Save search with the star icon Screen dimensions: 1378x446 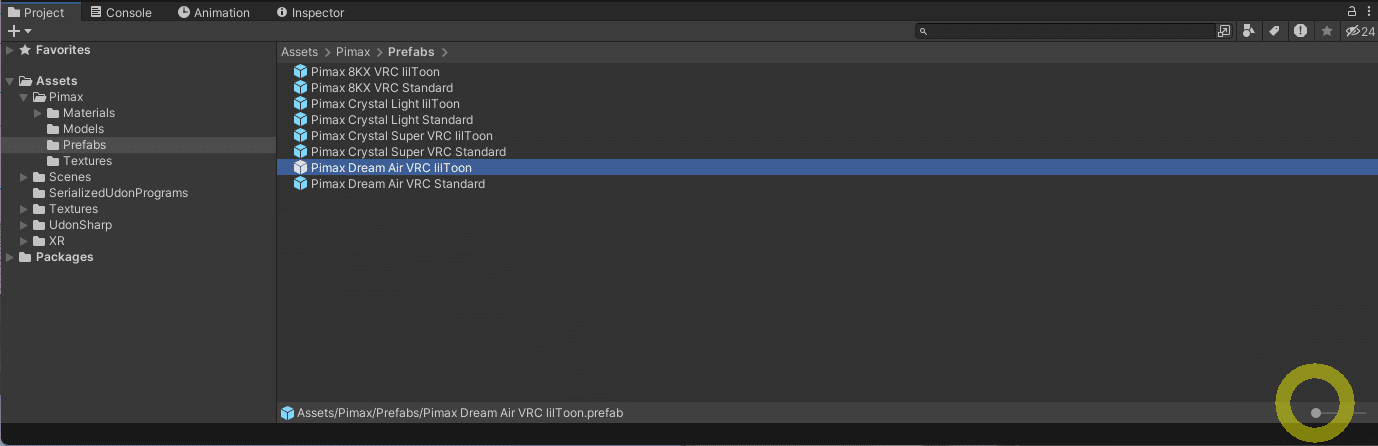click(x=1327, y=31)
